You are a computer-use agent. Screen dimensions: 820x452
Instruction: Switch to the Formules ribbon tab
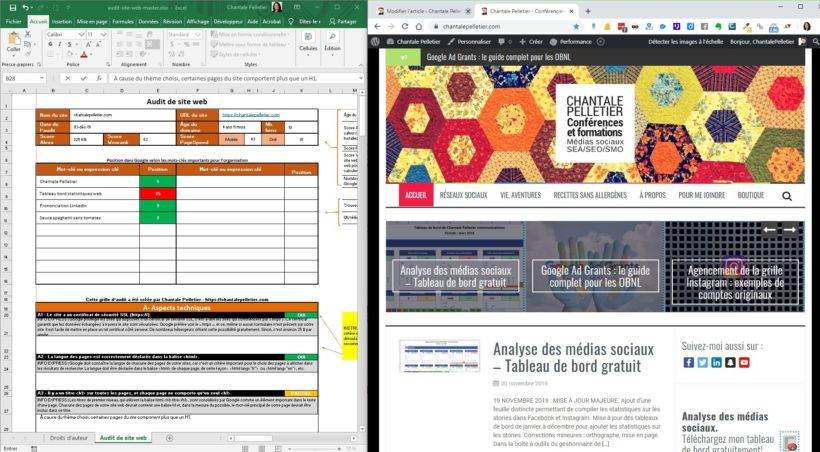click(x=123, y=21)
